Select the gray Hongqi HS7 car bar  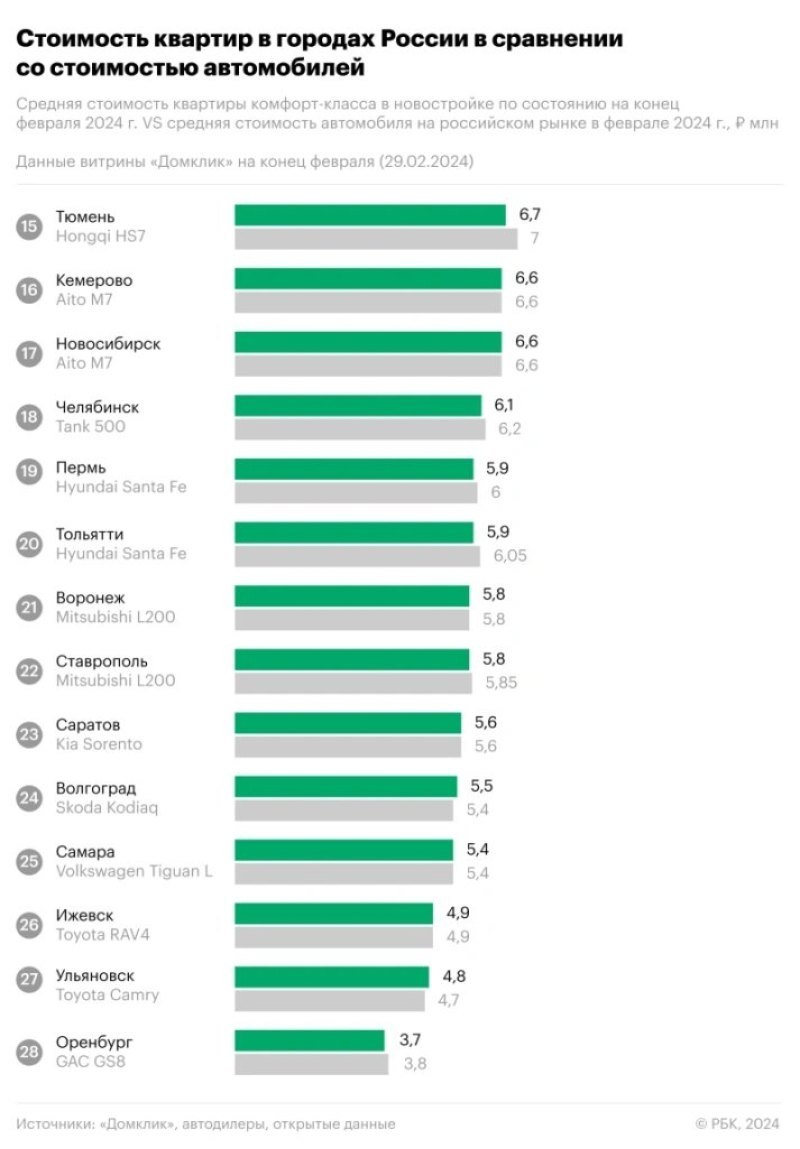pos(376,239)
